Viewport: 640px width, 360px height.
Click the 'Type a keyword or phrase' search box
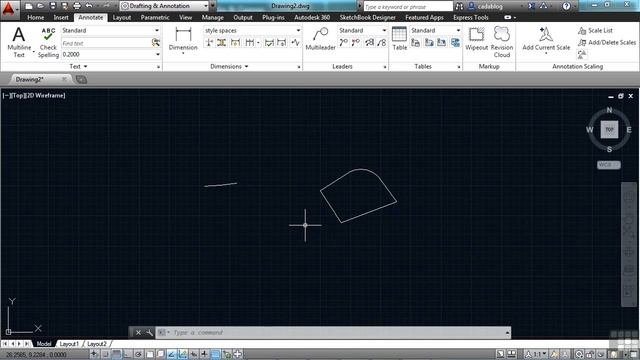[x=408, y=7]
